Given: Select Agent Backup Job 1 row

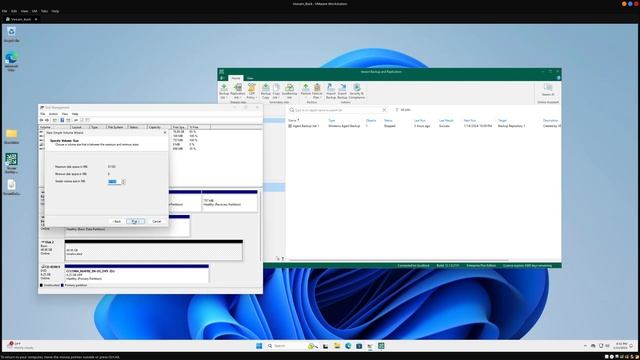Looking at the screenshot, I should 423,126.
